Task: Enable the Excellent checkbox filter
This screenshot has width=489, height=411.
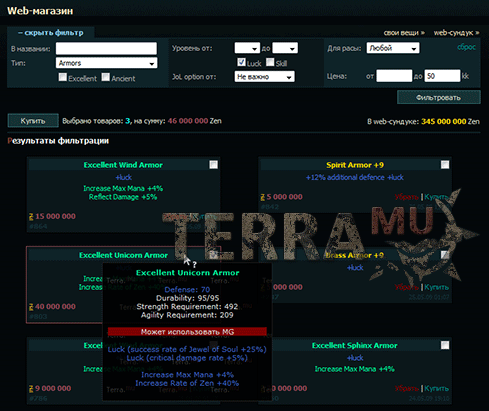Action: pos(62,77)
